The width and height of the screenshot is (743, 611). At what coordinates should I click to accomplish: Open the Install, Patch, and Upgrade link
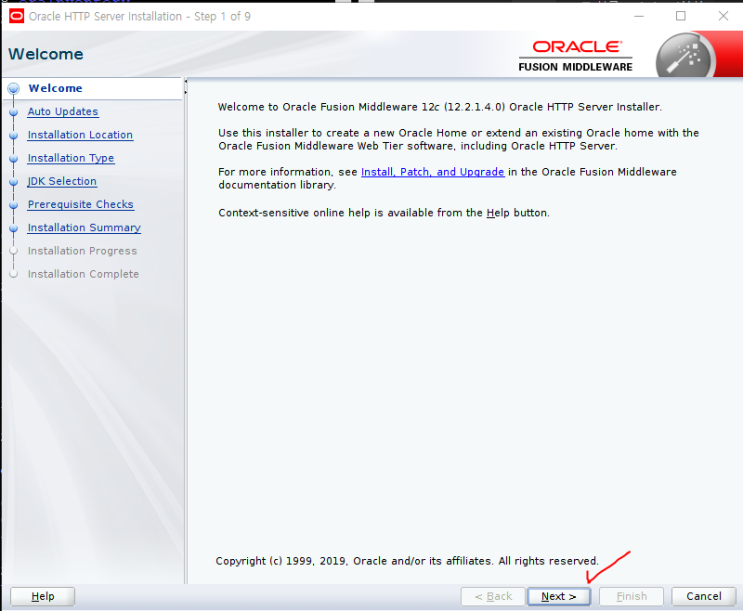pyautogui.click(x=433, y=172)
